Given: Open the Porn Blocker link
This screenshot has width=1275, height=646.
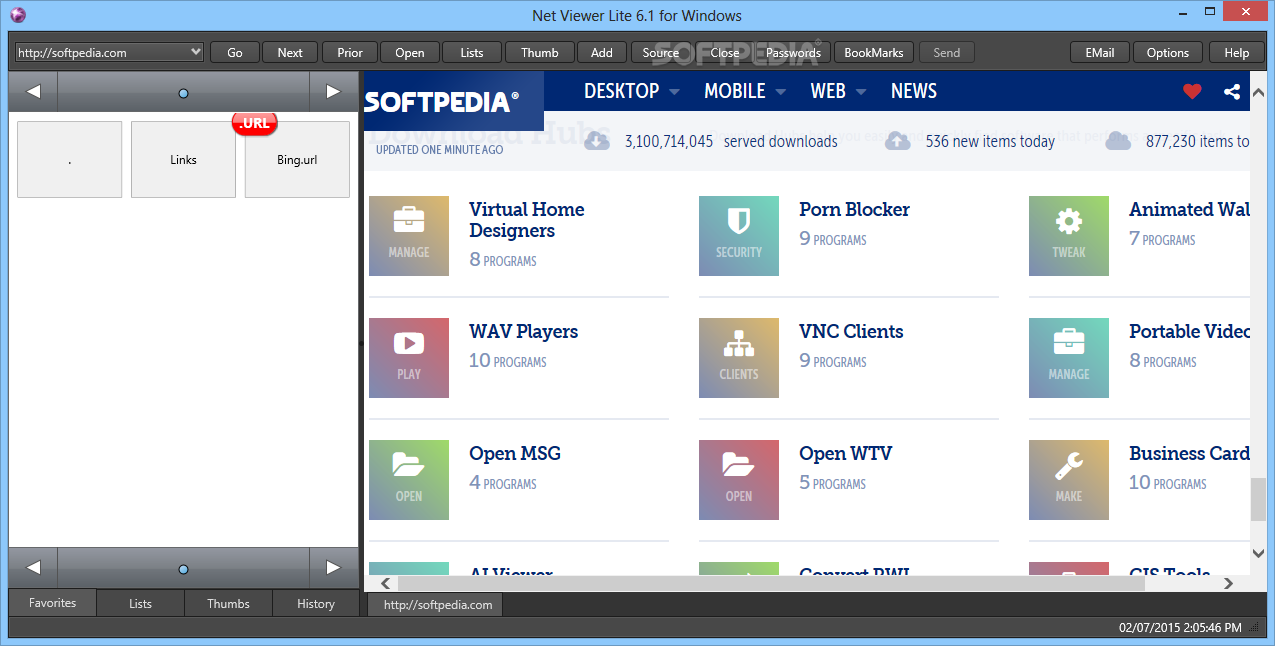Looking at the screenshot, I should (854, 209).
